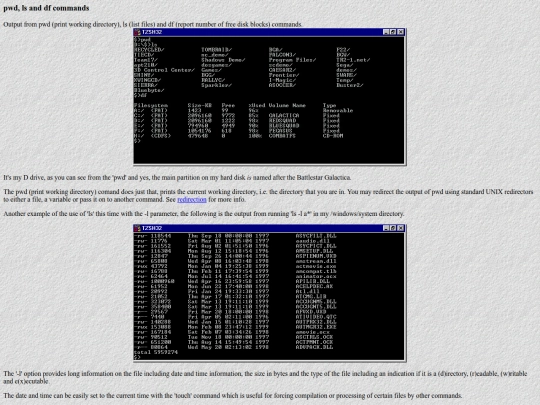Image resolution: width=540 pixels, height=405 pixels.
Task: Select the 'Sparkles/' directory entry
Action: [217, 85]
